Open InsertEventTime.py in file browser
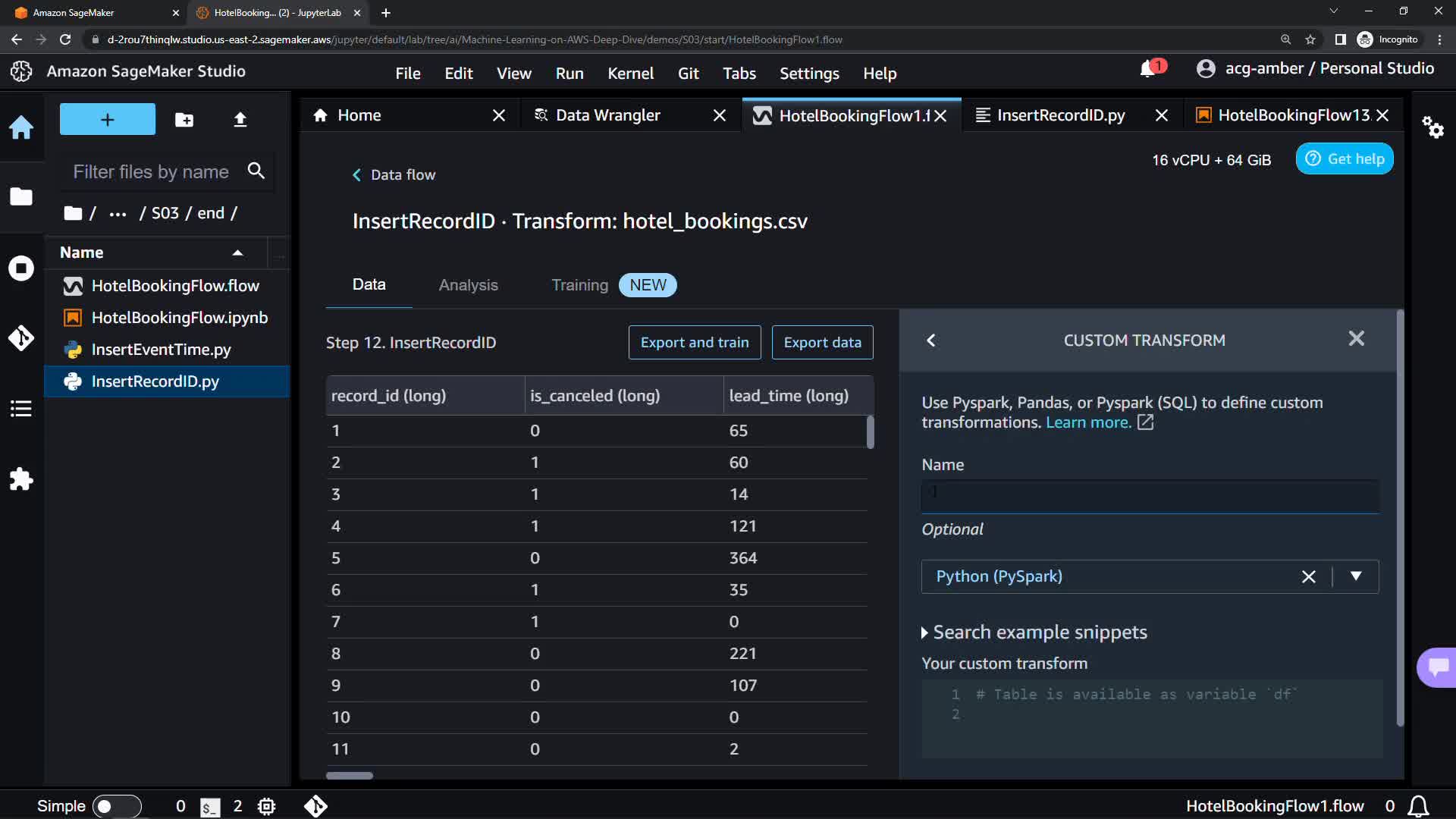The width and height of the screenshot is (1456, 819). [x=161, y=350]
